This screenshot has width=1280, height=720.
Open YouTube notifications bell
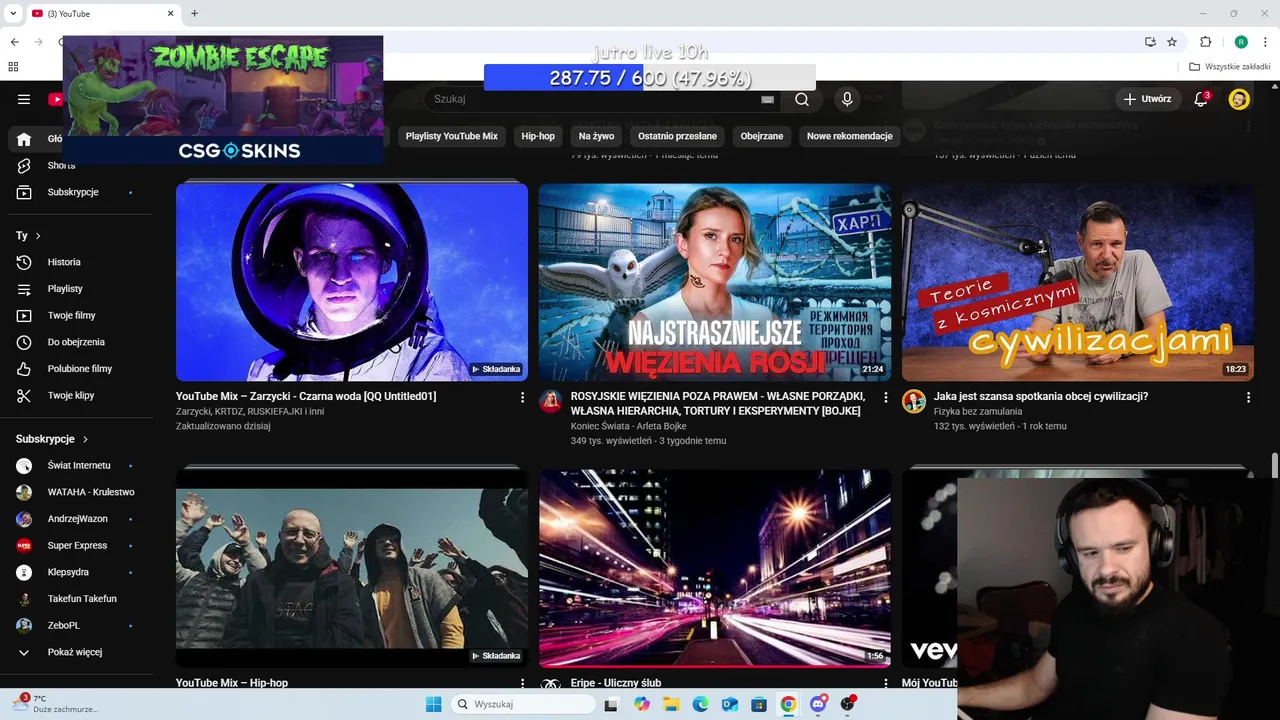point(1202,99)
